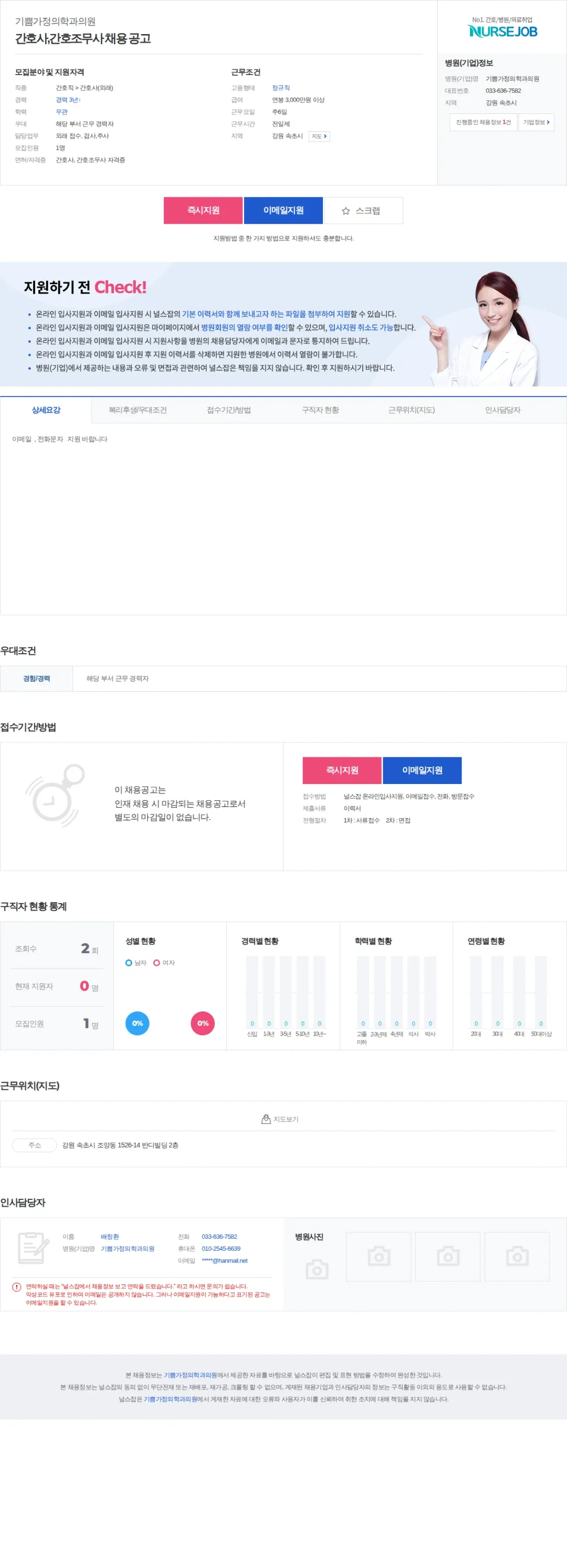This screenshot has height=1568, width=567.
Task: Click 즉시지원 in the 접수기간/방법 section
Action: click(x=342, y=770)
